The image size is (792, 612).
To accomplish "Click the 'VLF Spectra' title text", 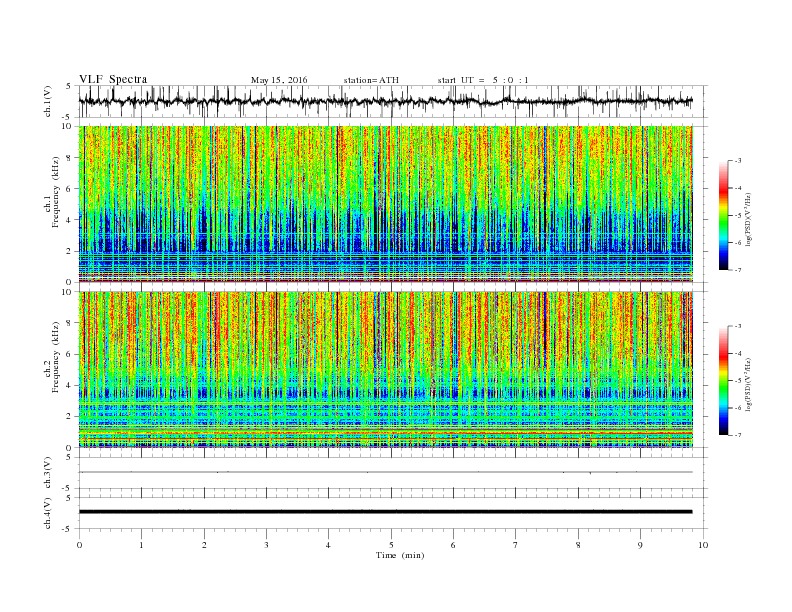I will click(113, 79).
